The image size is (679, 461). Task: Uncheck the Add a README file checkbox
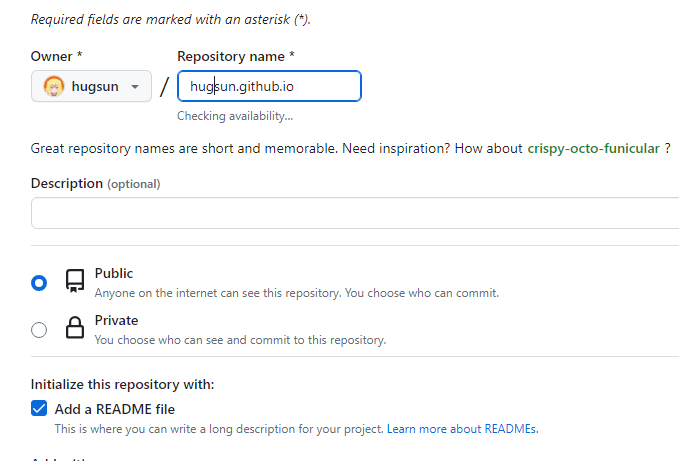coord(39,408)
